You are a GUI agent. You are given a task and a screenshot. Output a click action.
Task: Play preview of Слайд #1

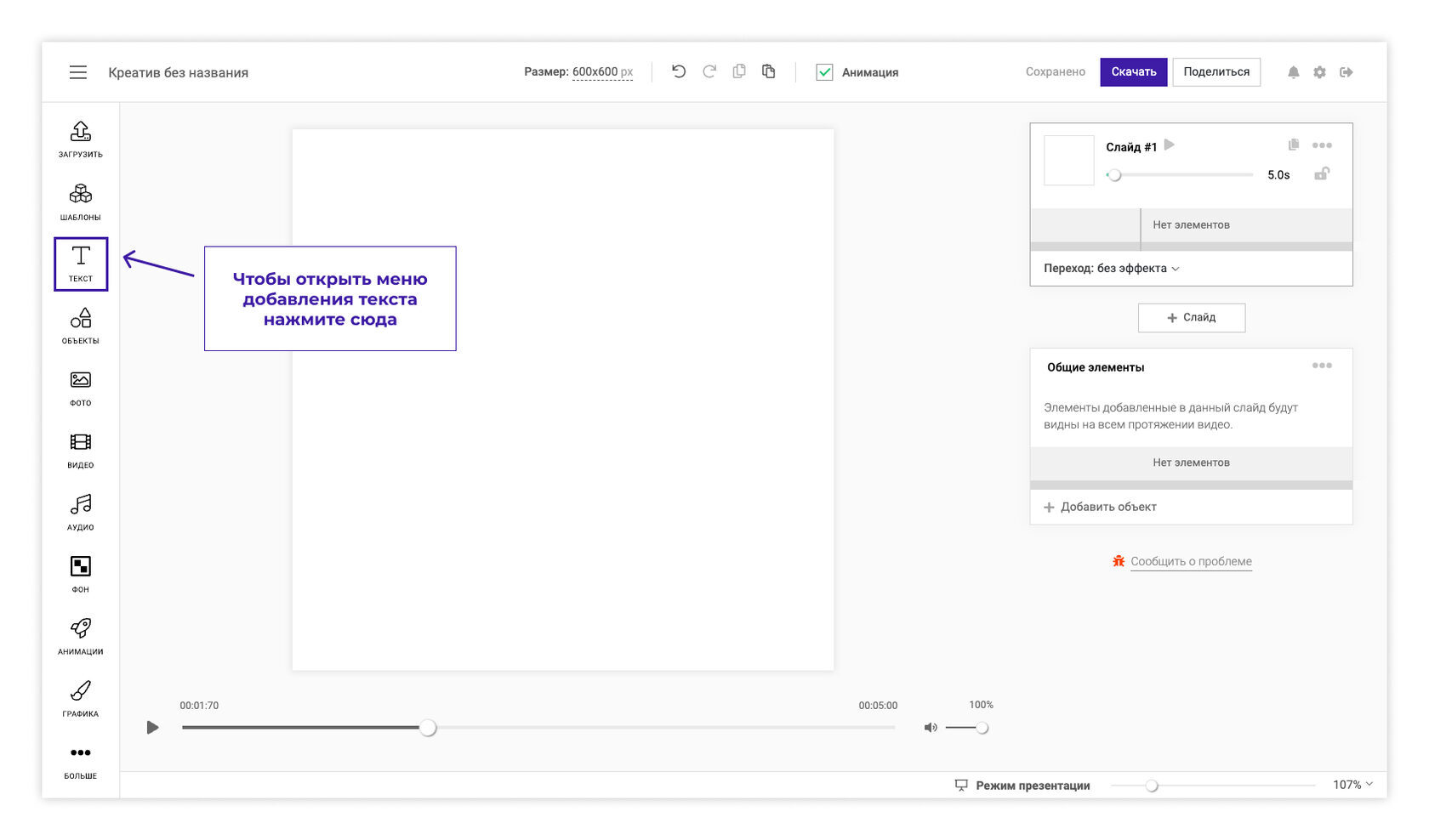coord(1170,145)
